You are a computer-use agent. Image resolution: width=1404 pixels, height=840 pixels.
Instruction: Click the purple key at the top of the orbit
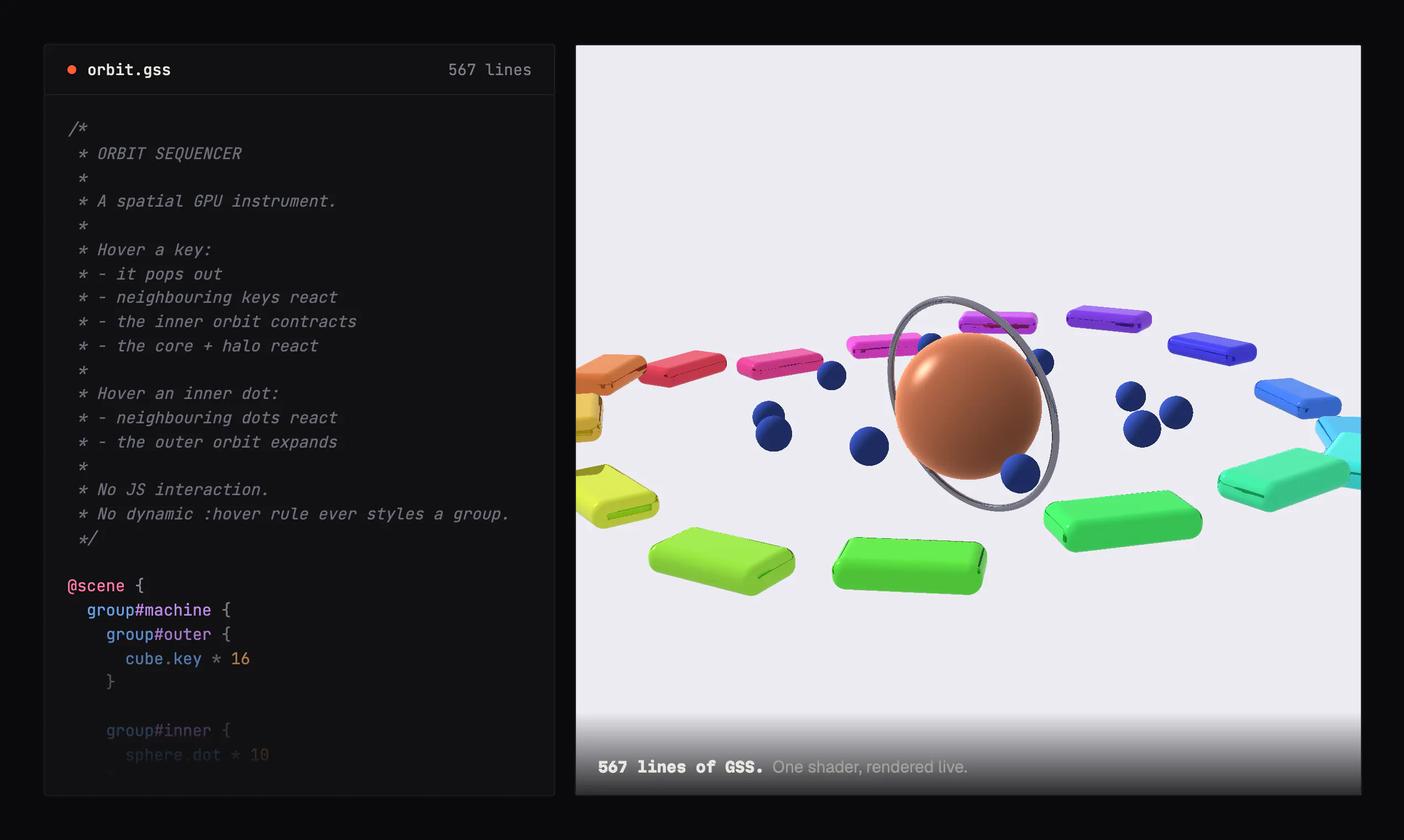tap(1108, 319)
